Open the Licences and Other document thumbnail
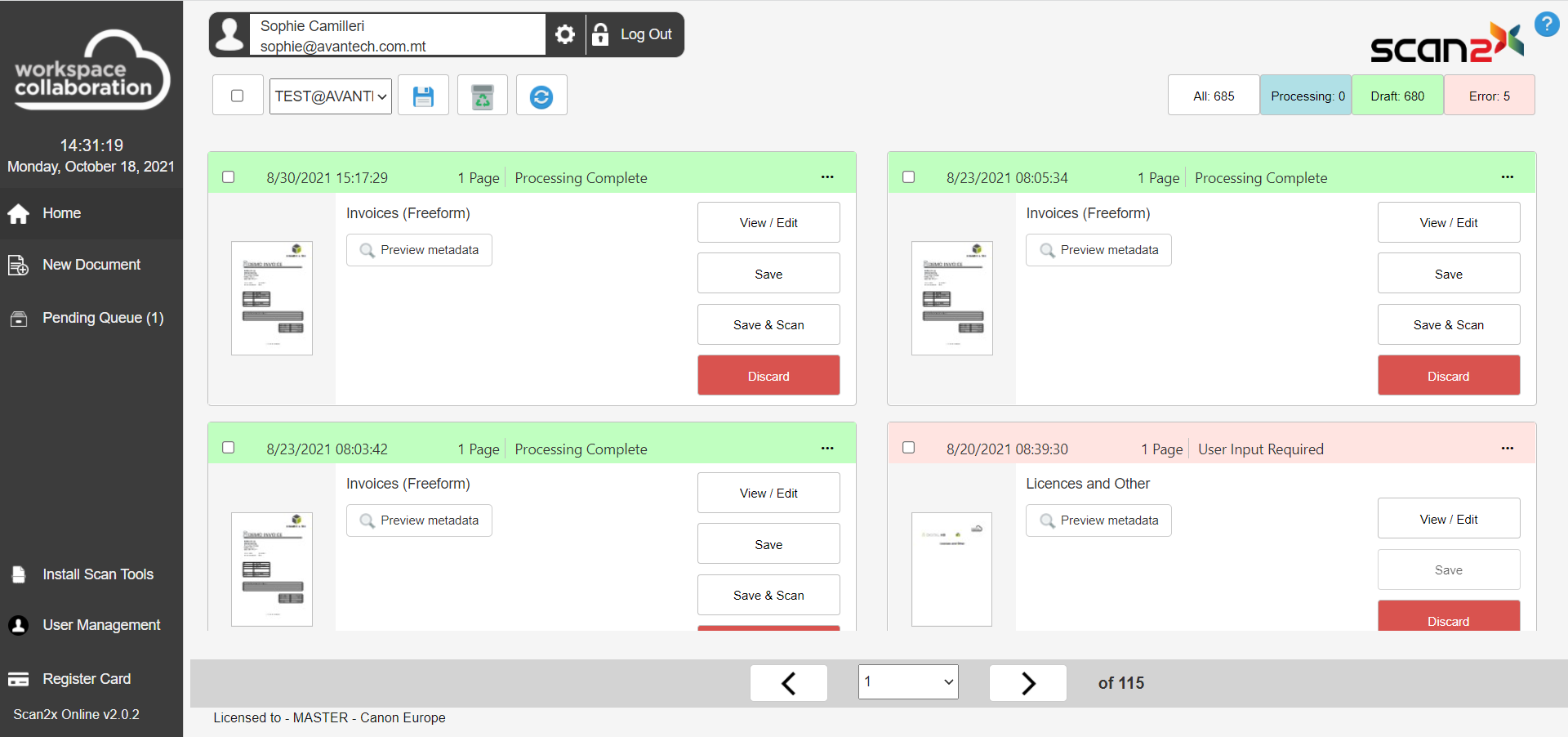 pyautogui.click(x=951, y=569)
